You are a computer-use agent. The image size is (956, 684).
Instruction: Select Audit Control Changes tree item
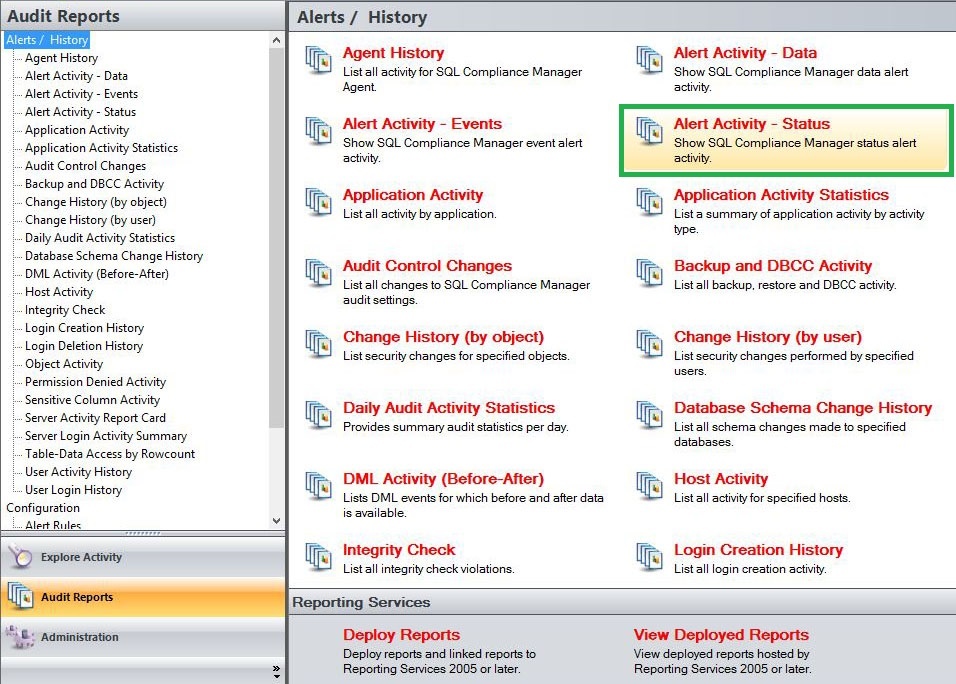point(85,166)
